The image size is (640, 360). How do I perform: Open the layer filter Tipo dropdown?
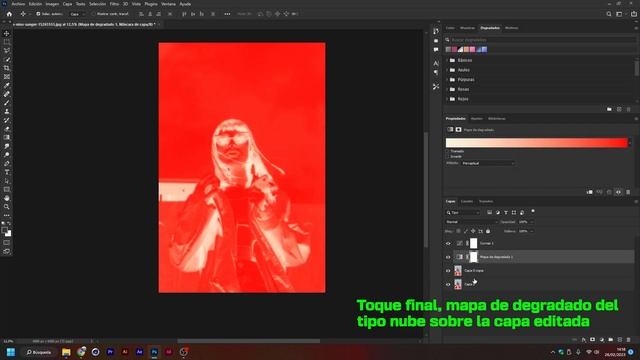pyautogui.click(x=463, y=213)
